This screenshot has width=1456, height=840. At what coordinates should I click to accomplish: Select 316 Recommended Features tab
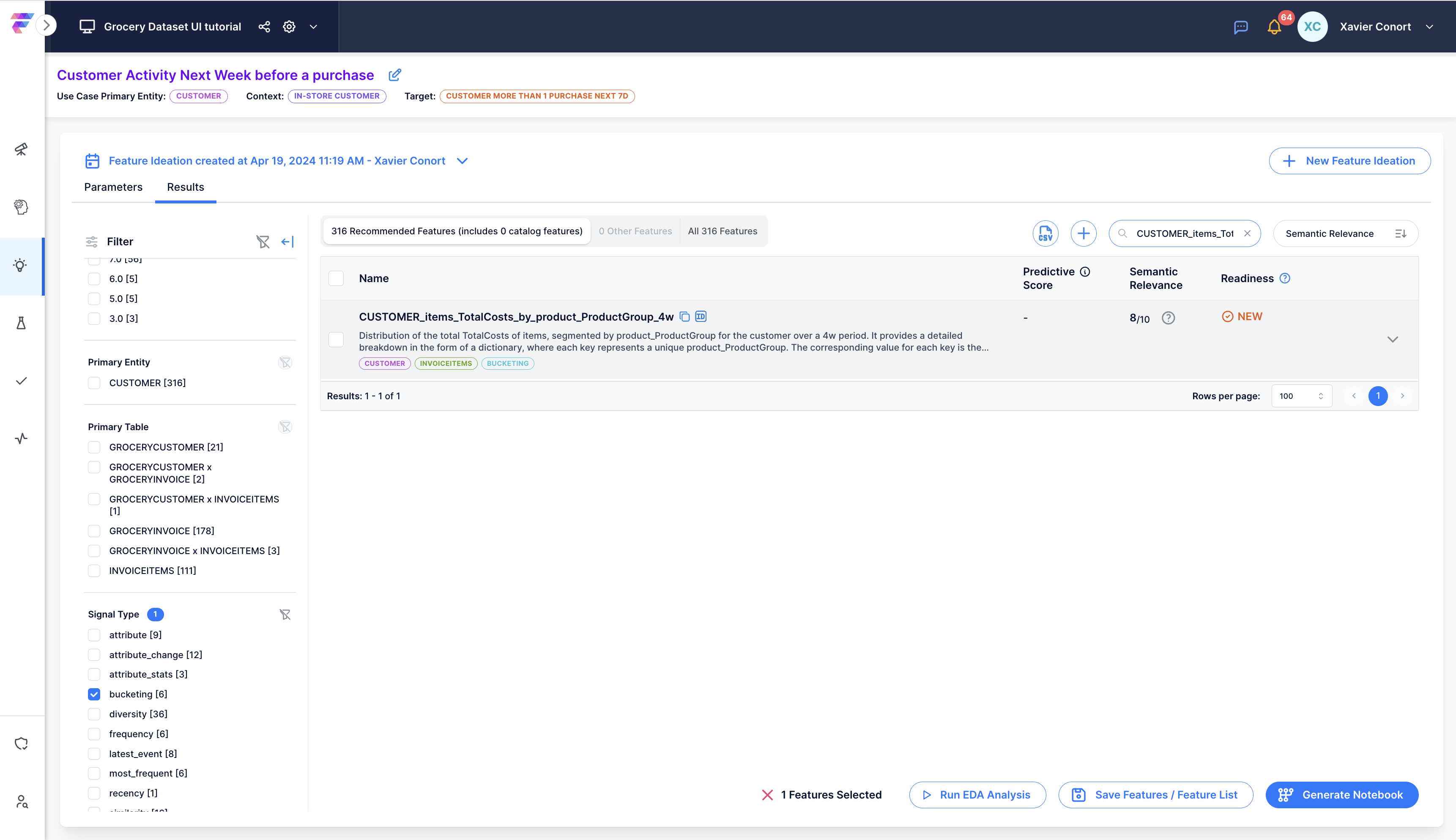pos(457,231)
